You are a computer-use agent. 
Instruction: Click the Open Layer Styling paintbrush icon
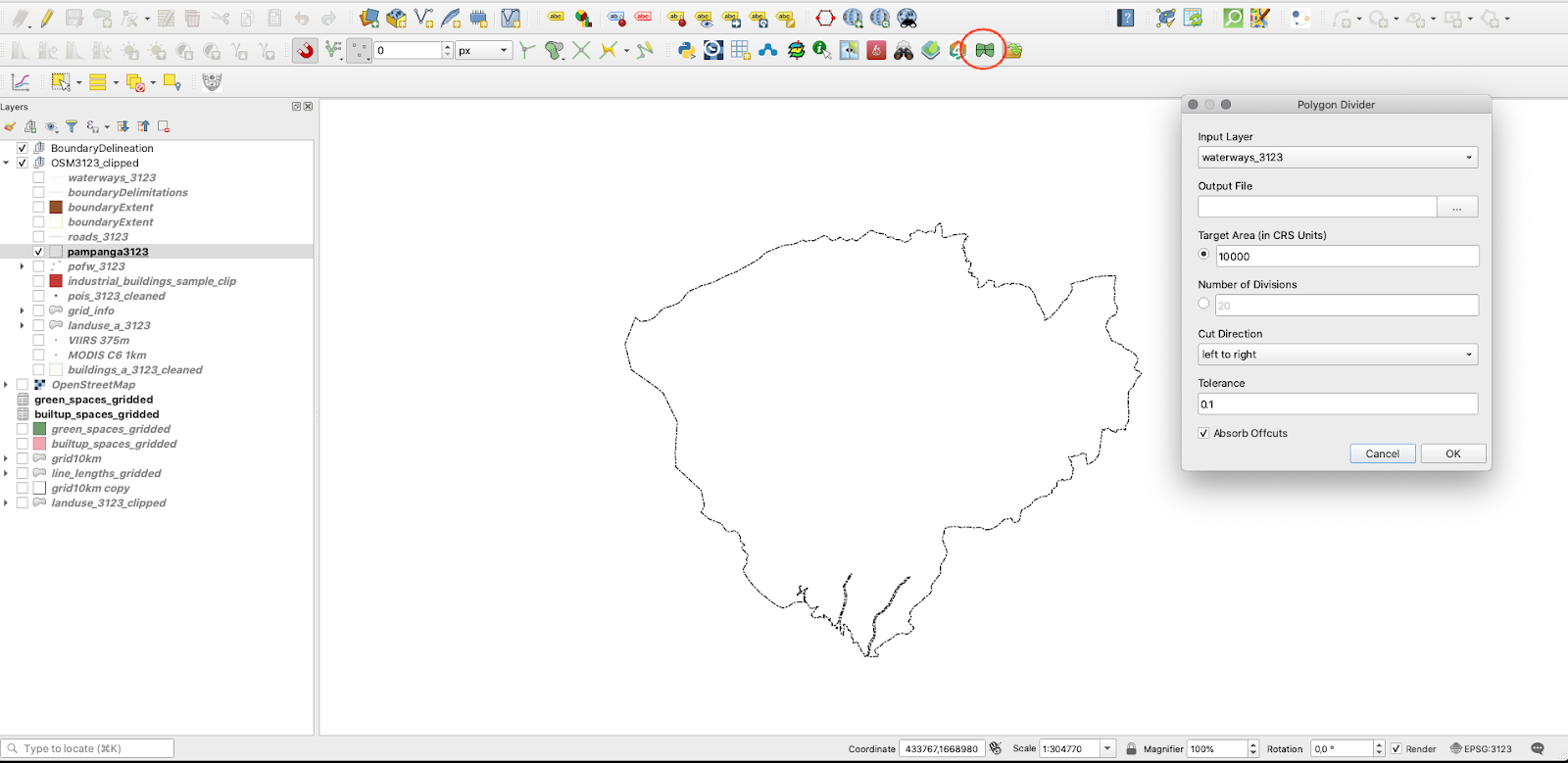click(x=10, y=126)
